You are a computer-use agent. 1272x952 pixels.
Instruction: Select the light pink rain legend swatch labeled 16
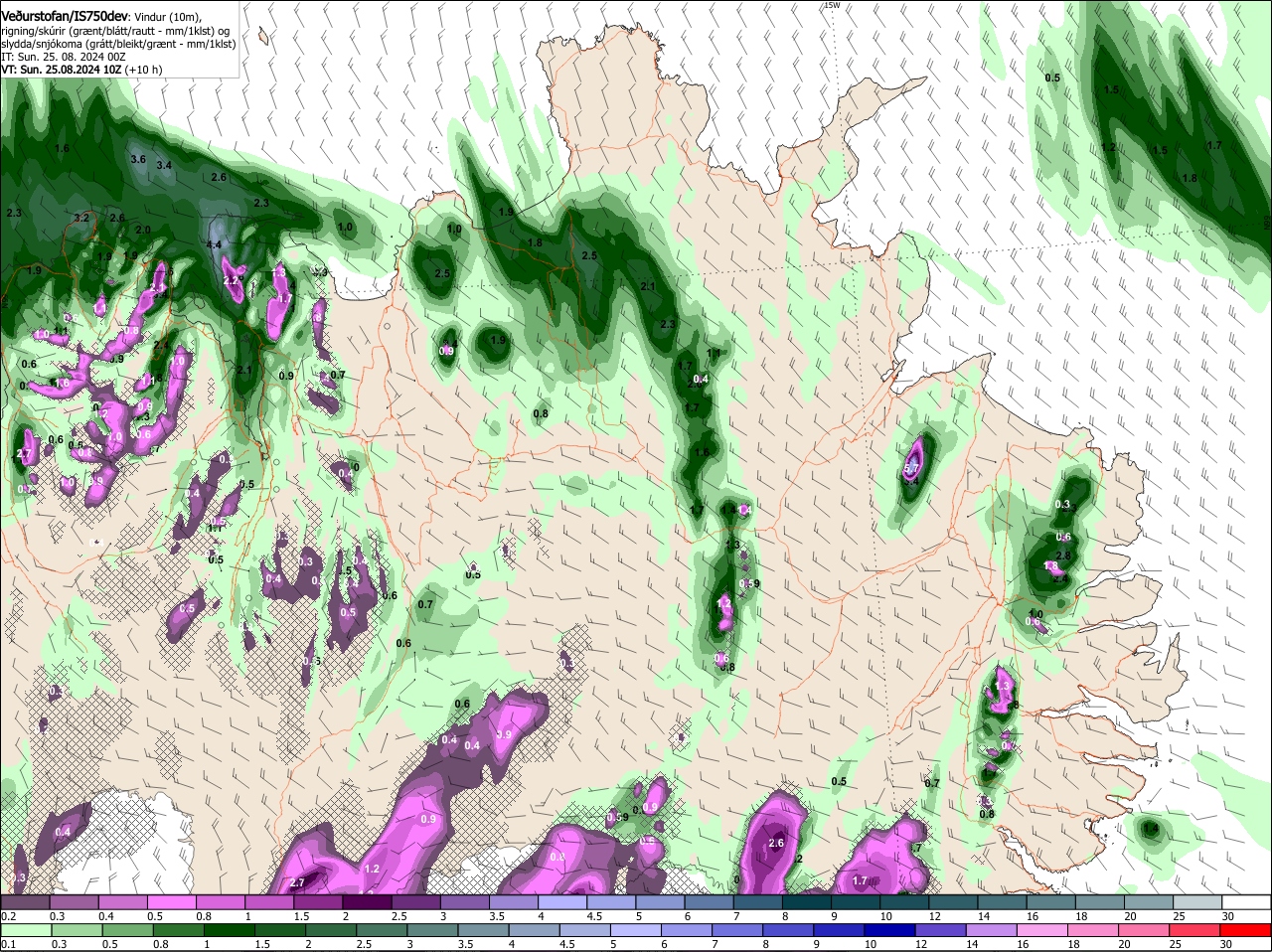point(1042,930)
